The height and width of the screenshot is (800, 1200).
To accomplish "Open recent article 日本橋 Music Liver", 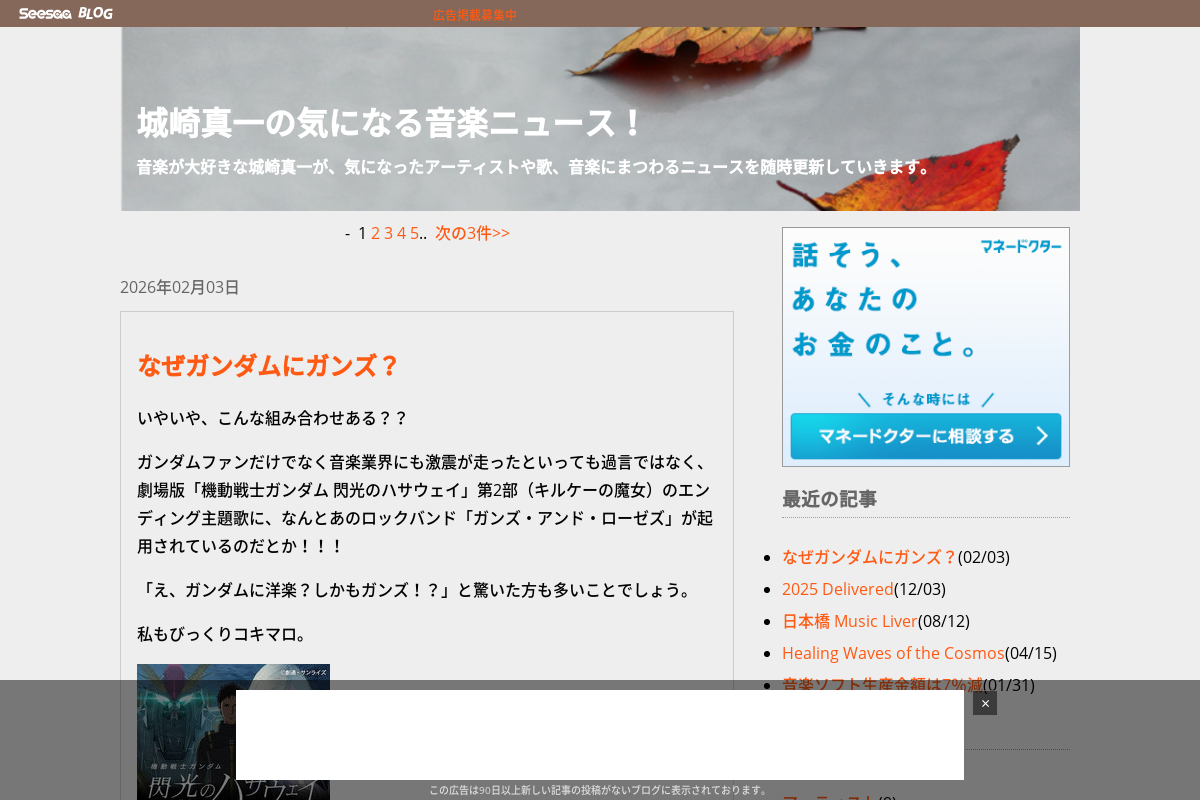I will pyautogui.click(x=850, y=621).
